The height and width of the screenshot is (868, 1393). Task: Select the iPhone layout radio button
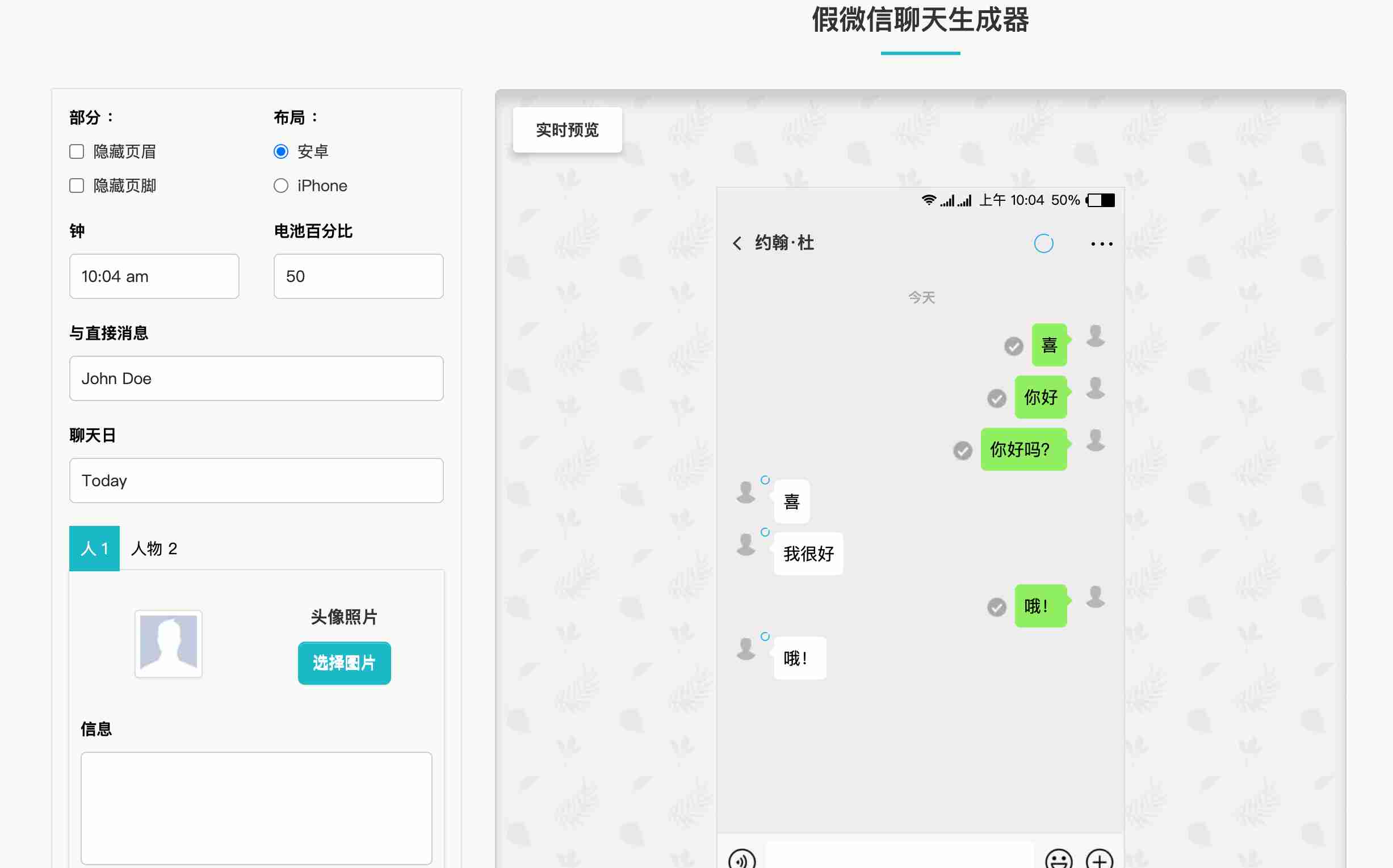coord(281,186)
